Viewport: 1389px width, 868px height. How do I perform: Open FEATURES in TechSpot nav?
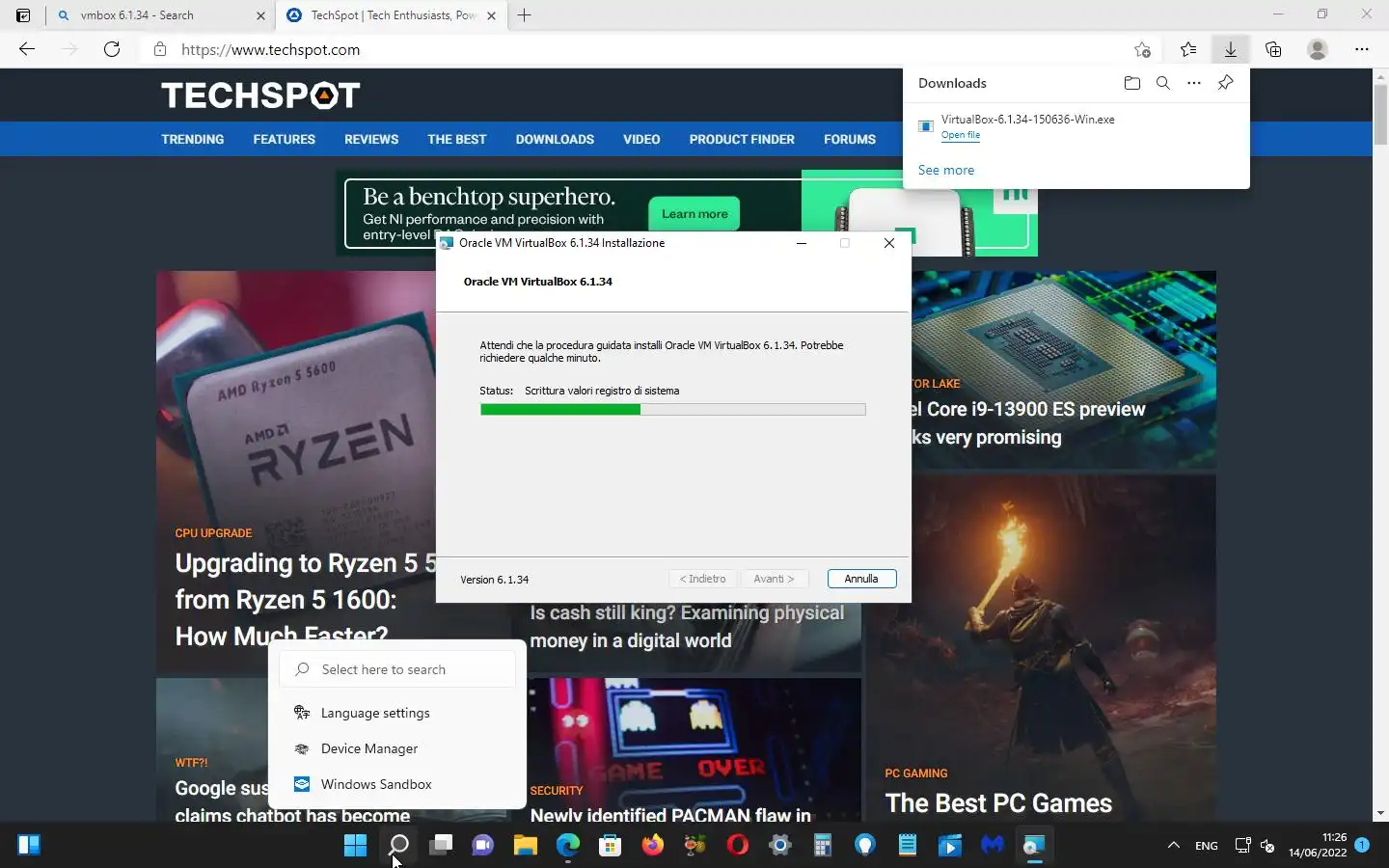tap(285, 139)
